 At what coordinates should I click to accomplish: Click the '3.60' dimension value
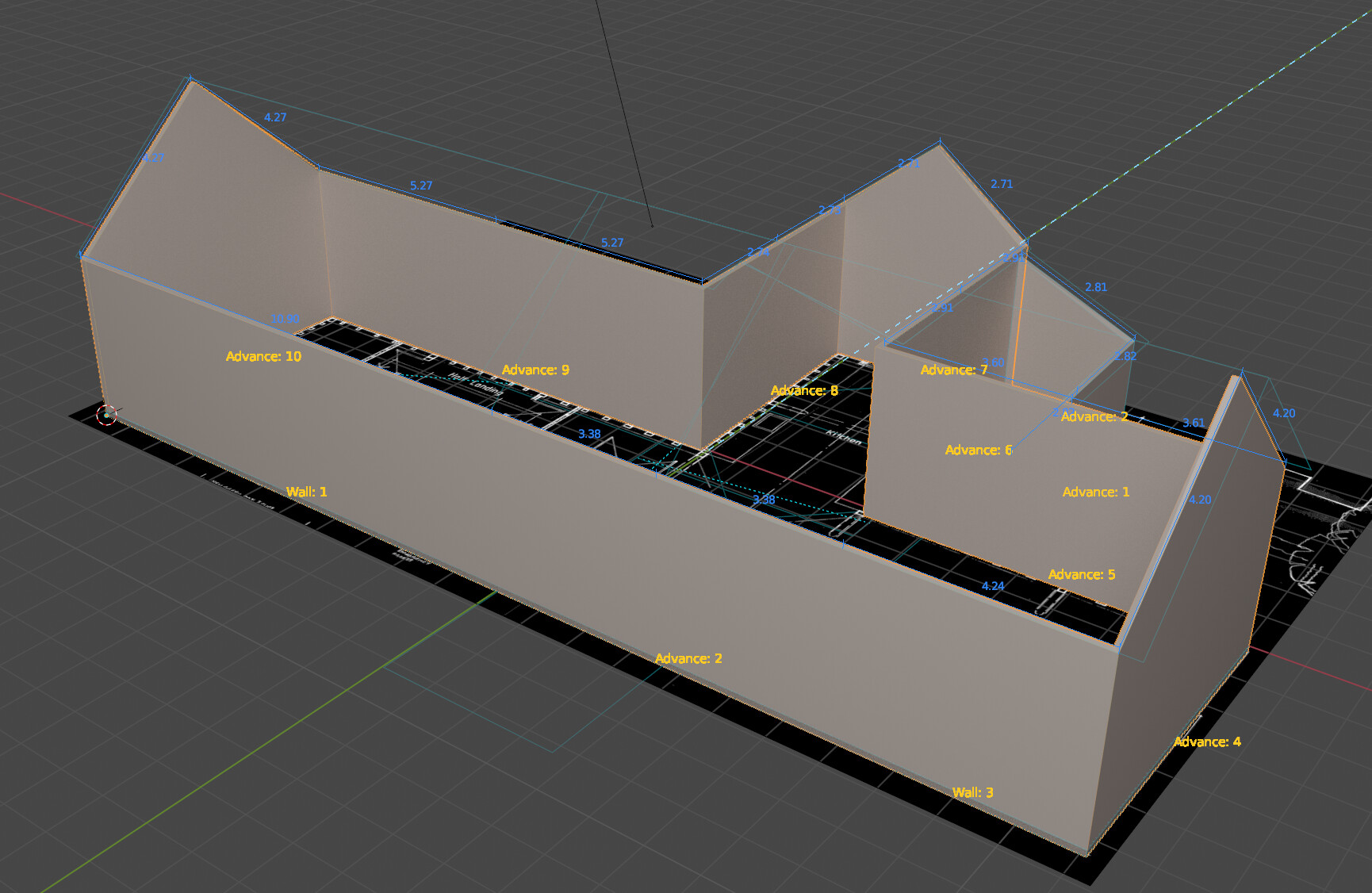(993, 362)
